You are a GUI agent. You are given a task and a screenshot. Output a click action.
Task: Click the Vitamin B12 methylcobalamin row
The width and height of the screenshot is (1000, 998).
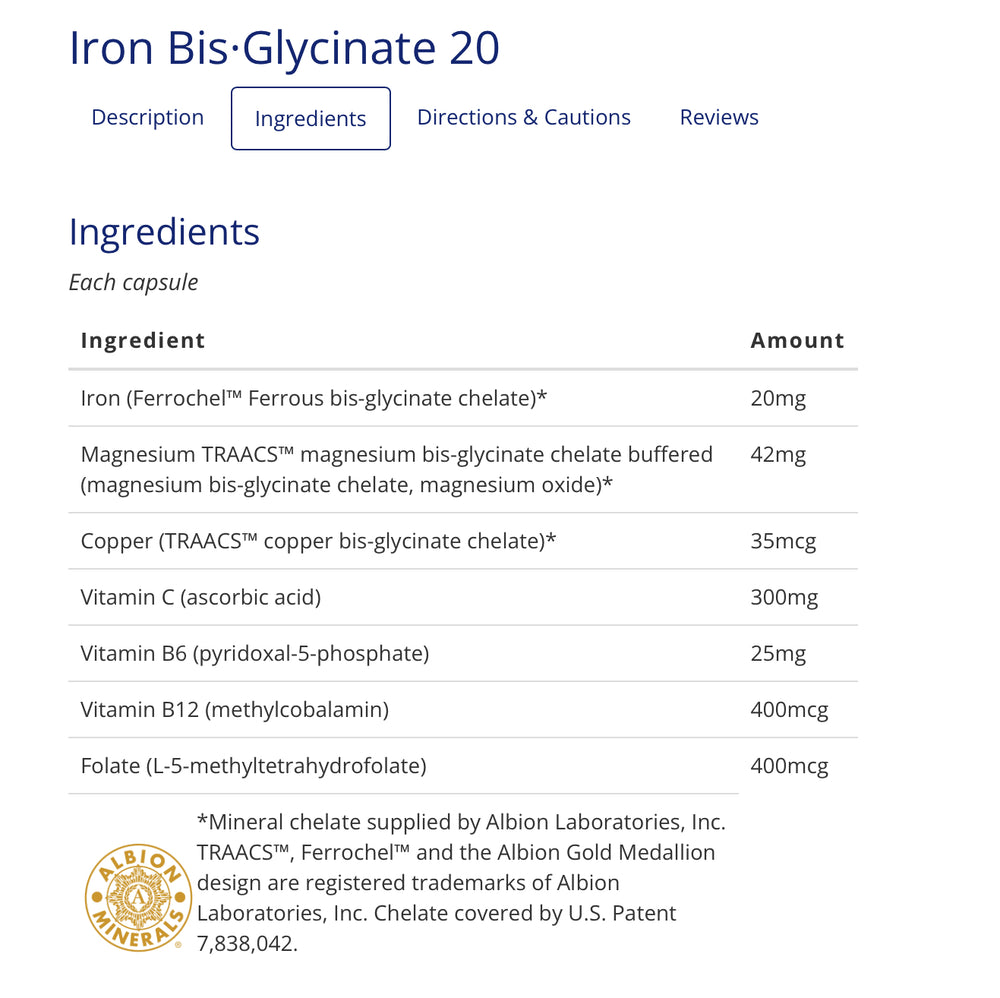463,710
